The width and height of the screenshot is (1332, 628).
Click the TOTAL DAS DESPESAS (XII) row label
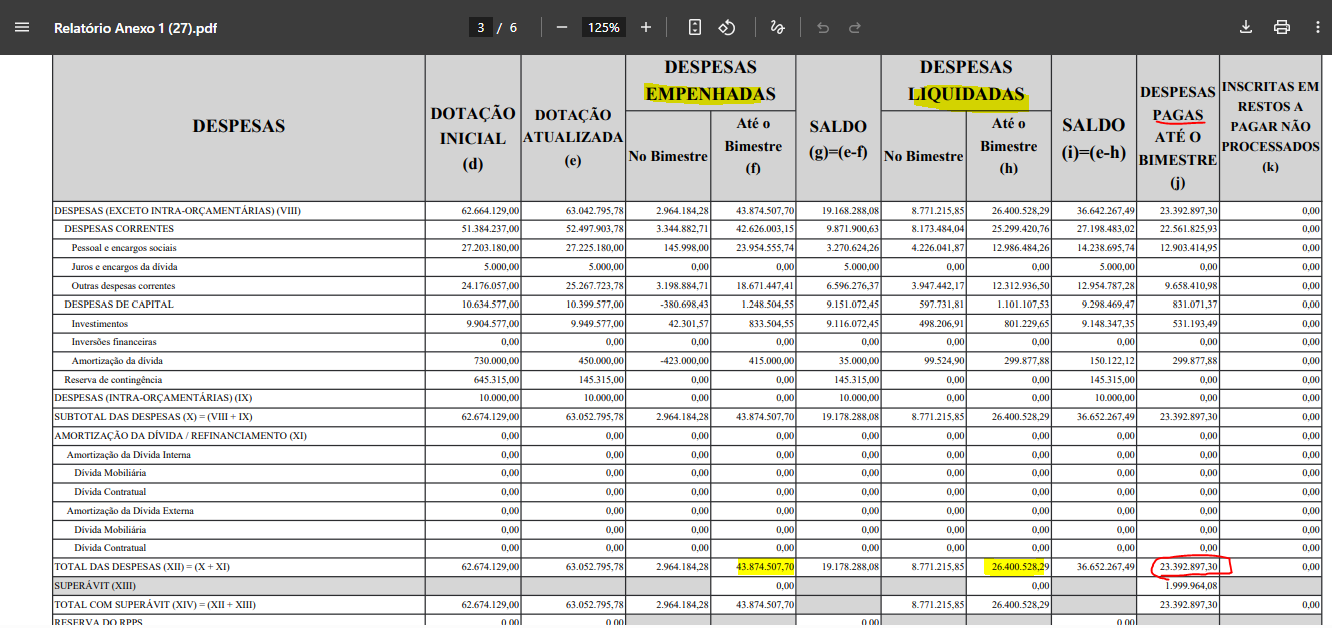[142, 567]
